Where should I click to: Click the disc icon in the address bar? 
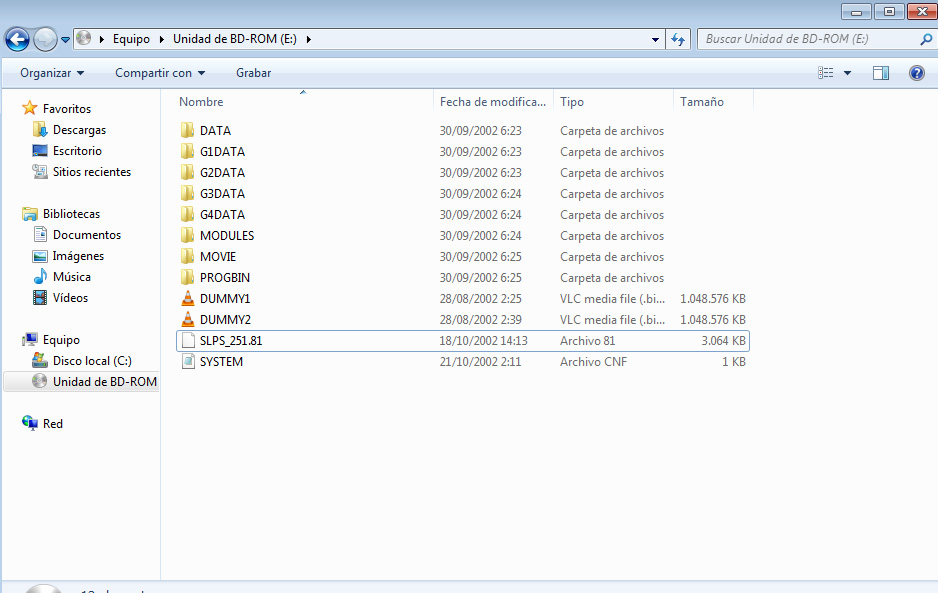(84, 38)
